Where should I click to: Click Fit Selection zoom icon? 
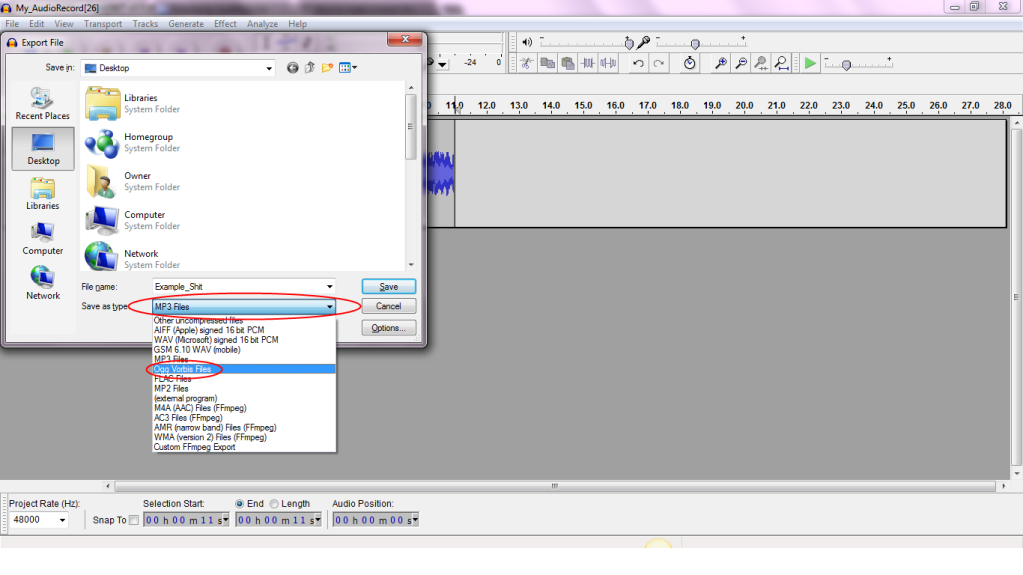761,63
